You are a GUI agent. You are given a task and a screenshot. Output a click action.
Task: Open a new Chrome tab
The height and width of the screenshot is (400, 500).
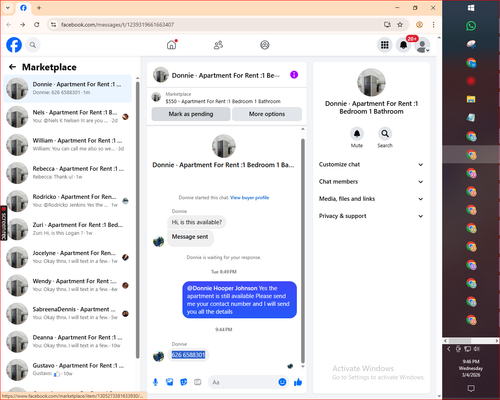[x=39, y=7]
